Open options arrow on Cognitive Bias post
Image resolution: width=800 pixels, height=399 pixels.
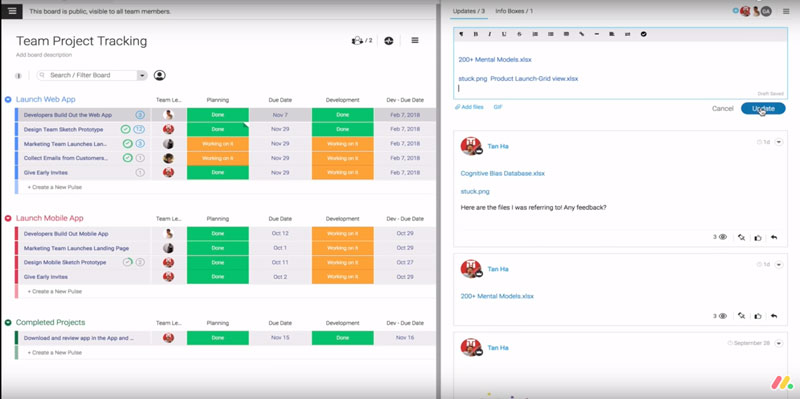coord(779,142)
